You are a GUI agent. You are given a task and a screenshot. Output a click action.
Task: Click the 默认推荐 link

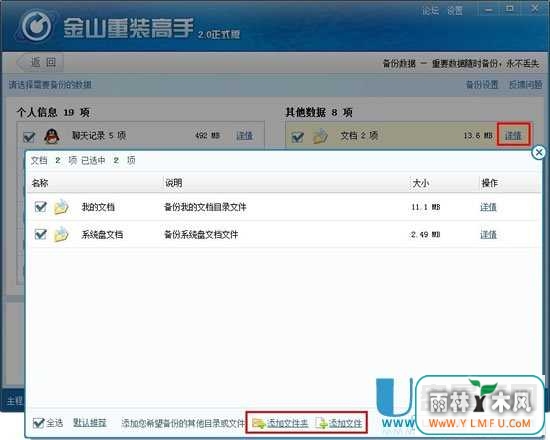[89, 423]
